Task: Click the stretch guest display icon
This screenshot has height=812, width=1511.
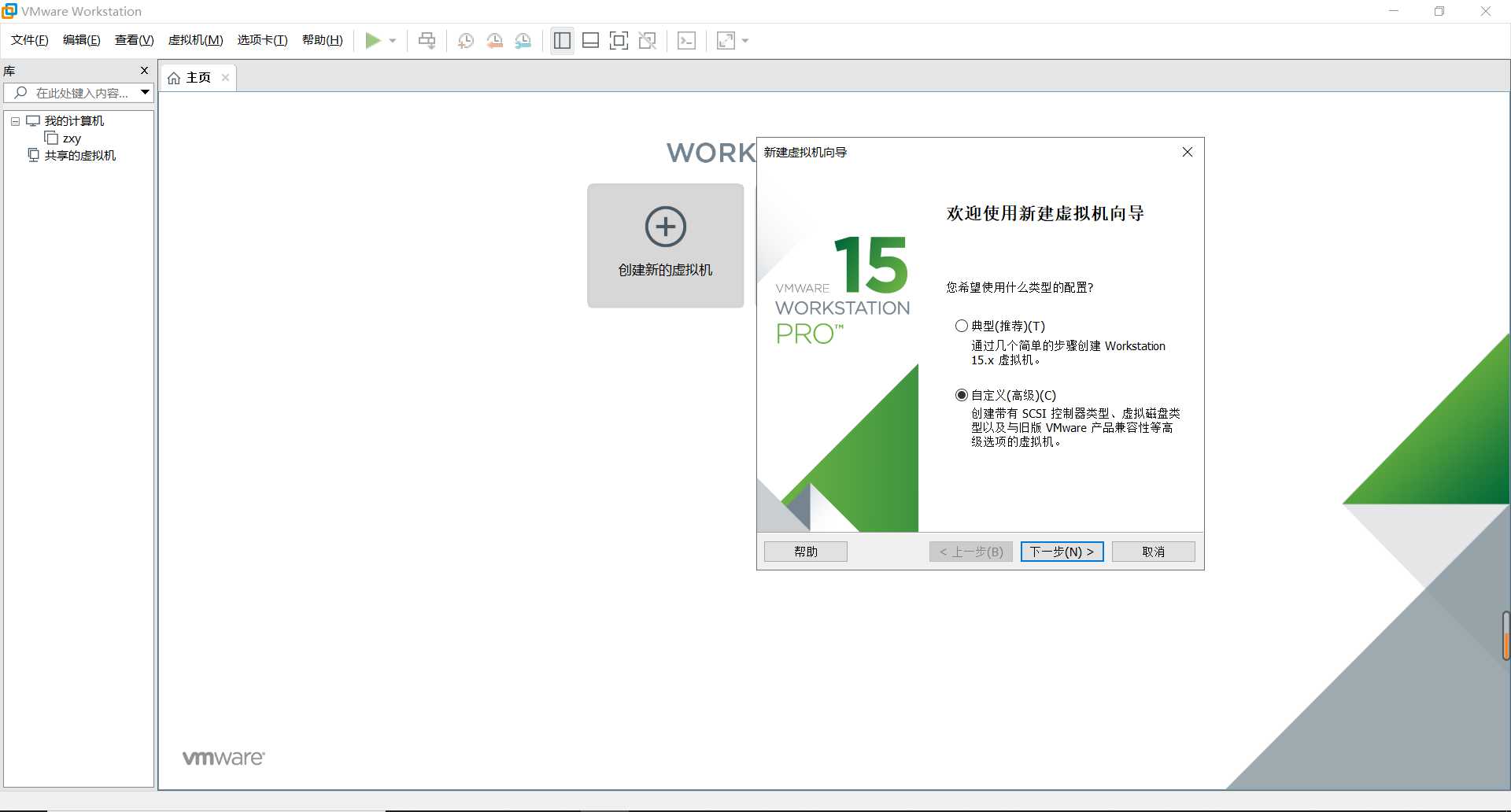Action: (x=726, y=41)
